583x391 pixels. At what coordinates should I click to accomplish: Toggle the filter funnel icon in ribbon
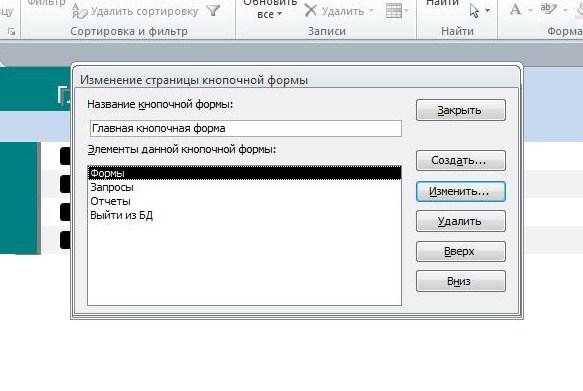pos(213,11)
